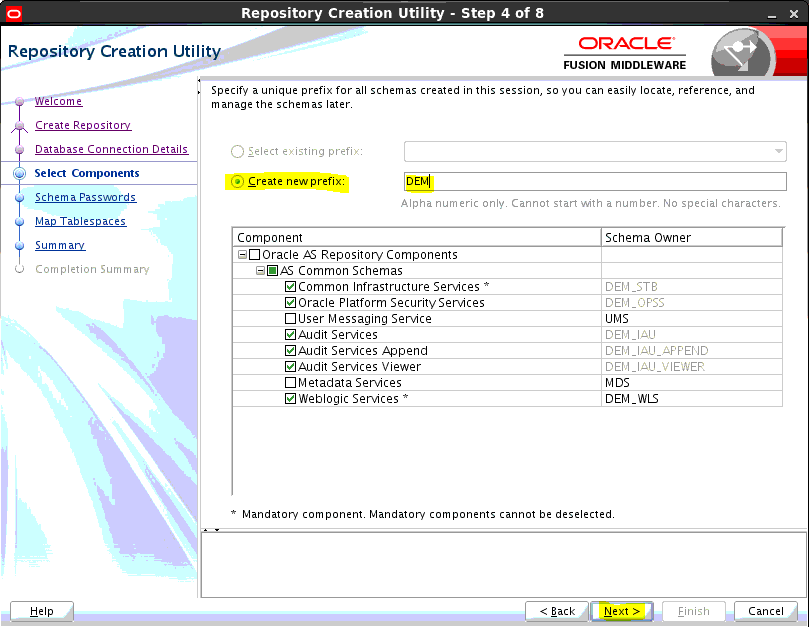Uncheck Oracle Platform Security Services
Viewport: 809px width, 627px height.
click(x=290, y=302)
